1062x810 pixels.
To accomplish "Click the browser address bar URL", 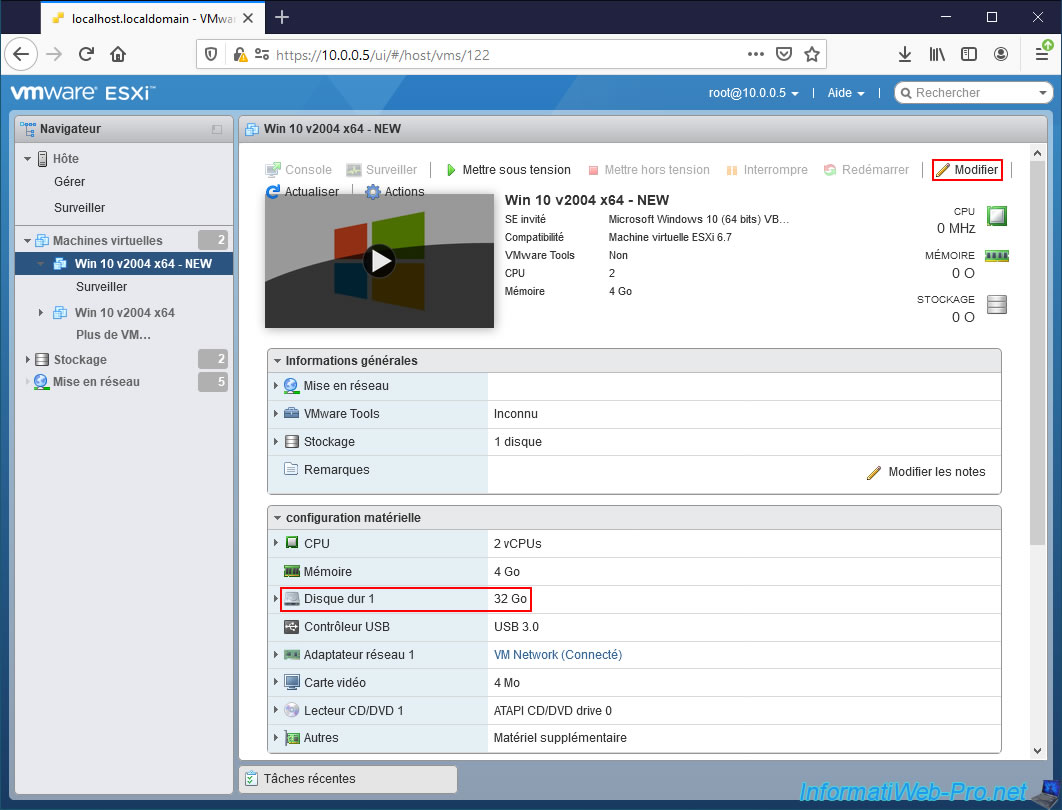I will 382,55.
